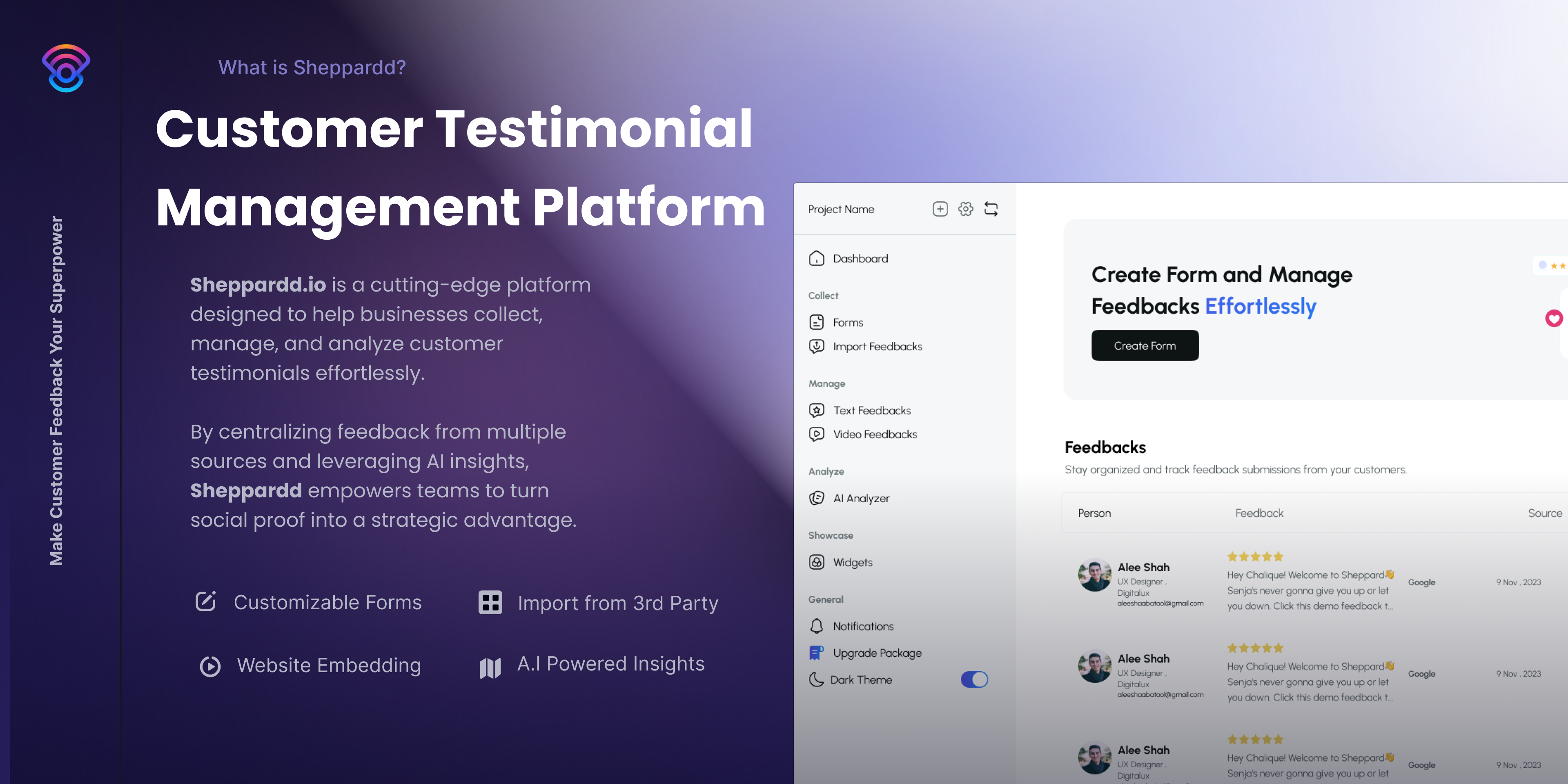Click the "Website Embedding" label

click(329, 665)
